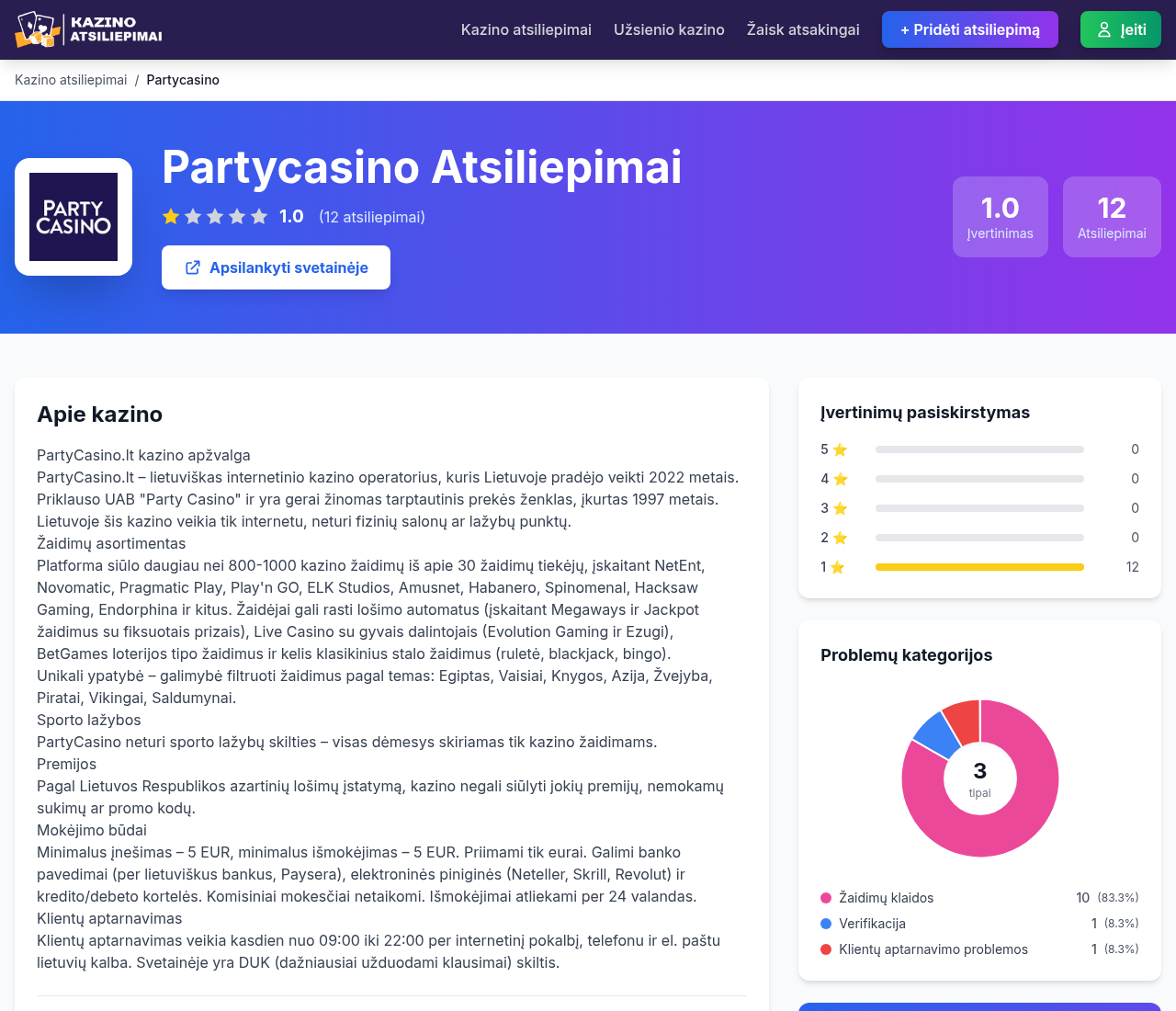Select the Žaidimų klaidos legend label
Image resolution: width=1176 pixels, height=1011 pixels.
pyautogui.click(x=887, y=898)
